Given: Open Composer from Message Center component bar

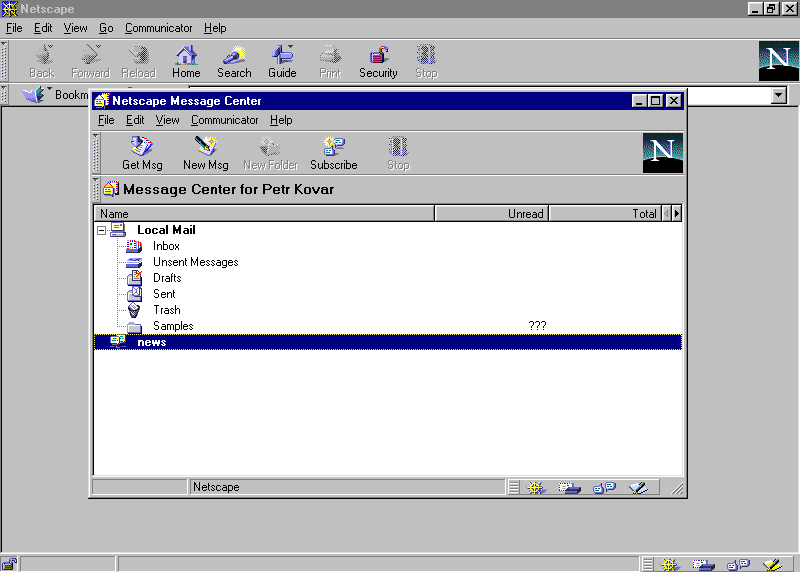Looking at the screenshot, I should point(638,488).
